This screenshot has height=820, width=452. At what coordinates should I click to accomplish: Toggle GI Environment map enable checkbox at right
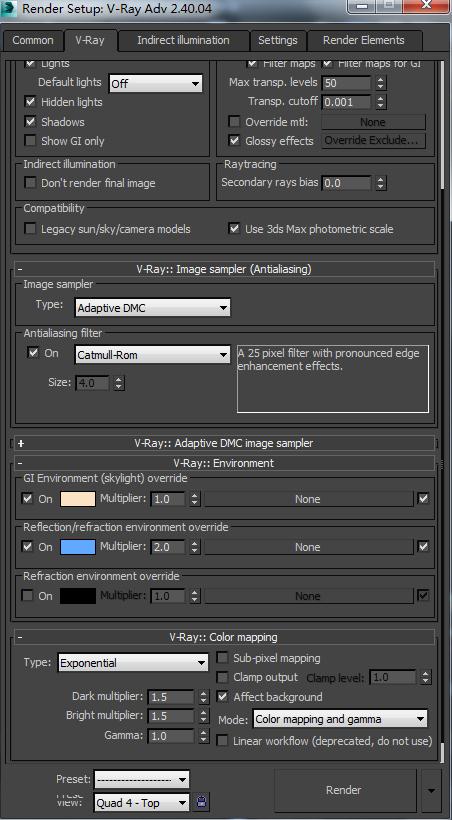pyautogui.click(x=423, y=498)
